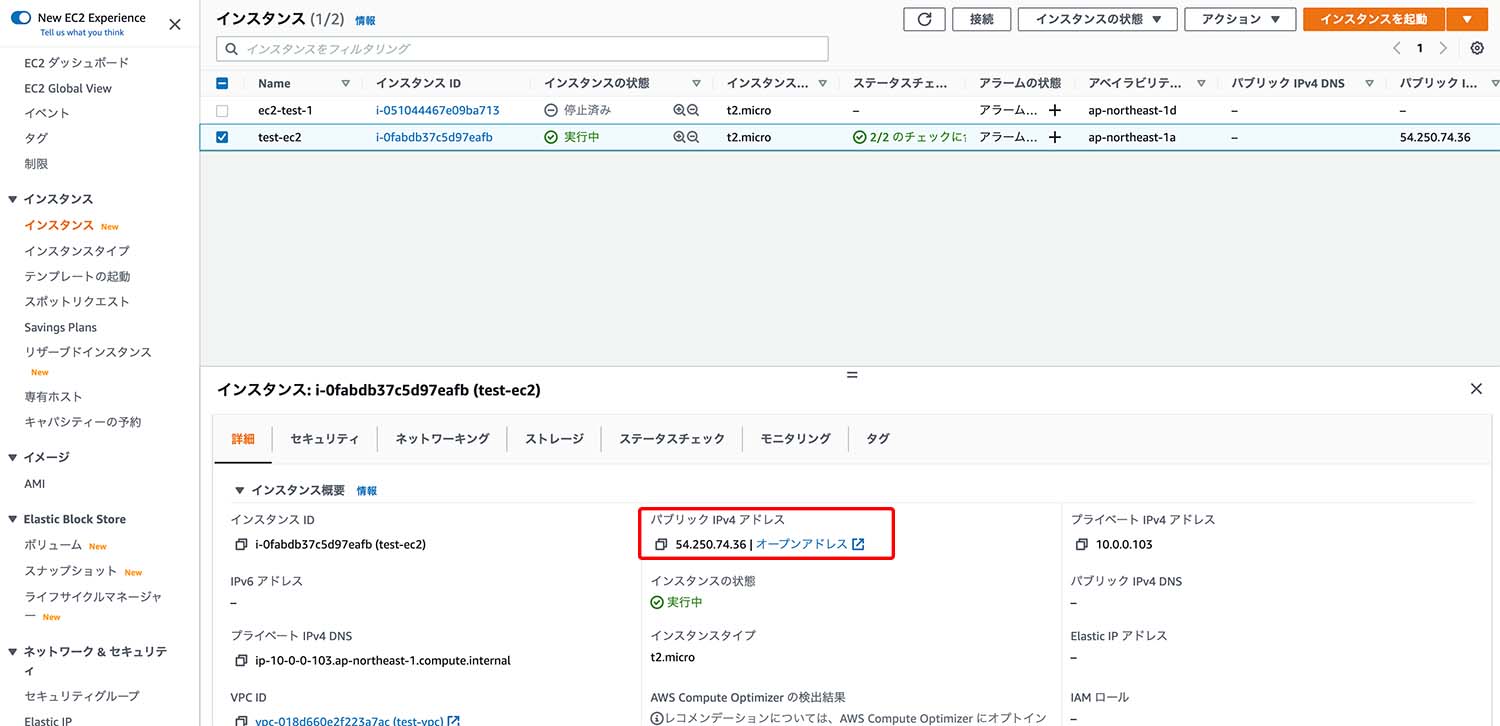Open 情報 link beside インスタンス heading
Image resolution: width=1500 pixels, height=726 pixels.
pos(365,20)
